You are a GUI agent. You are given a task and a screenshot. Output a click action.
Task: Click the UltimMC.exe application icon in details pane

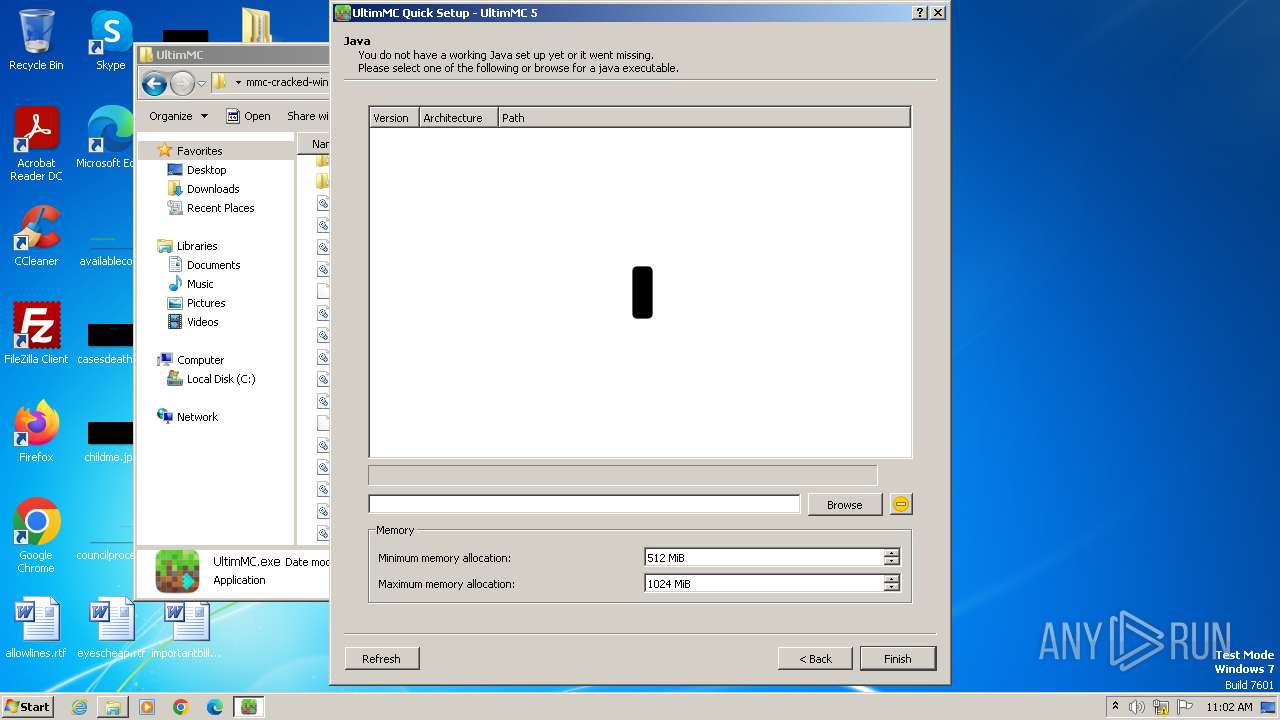click(177, 571)
